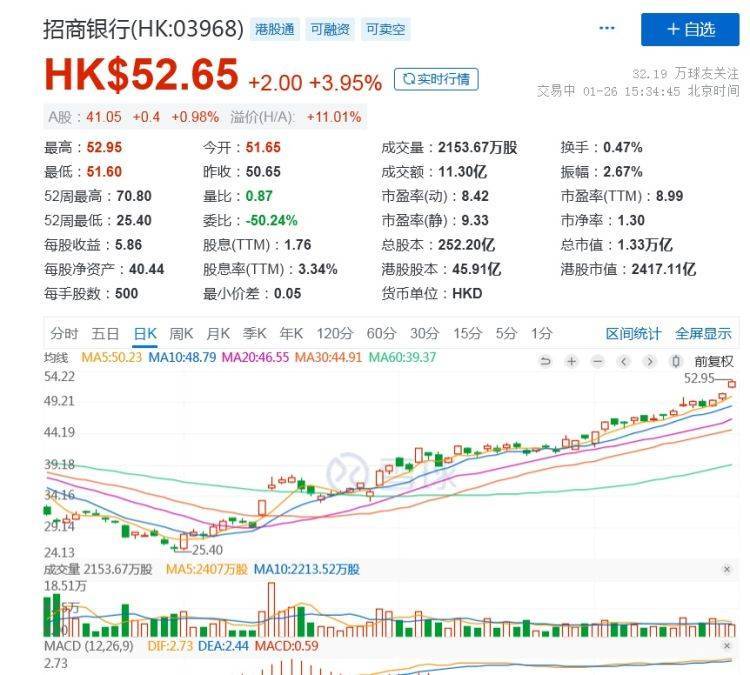750x675 pixels.
Task: Add stock with the 自选 button
Action: 690,30
